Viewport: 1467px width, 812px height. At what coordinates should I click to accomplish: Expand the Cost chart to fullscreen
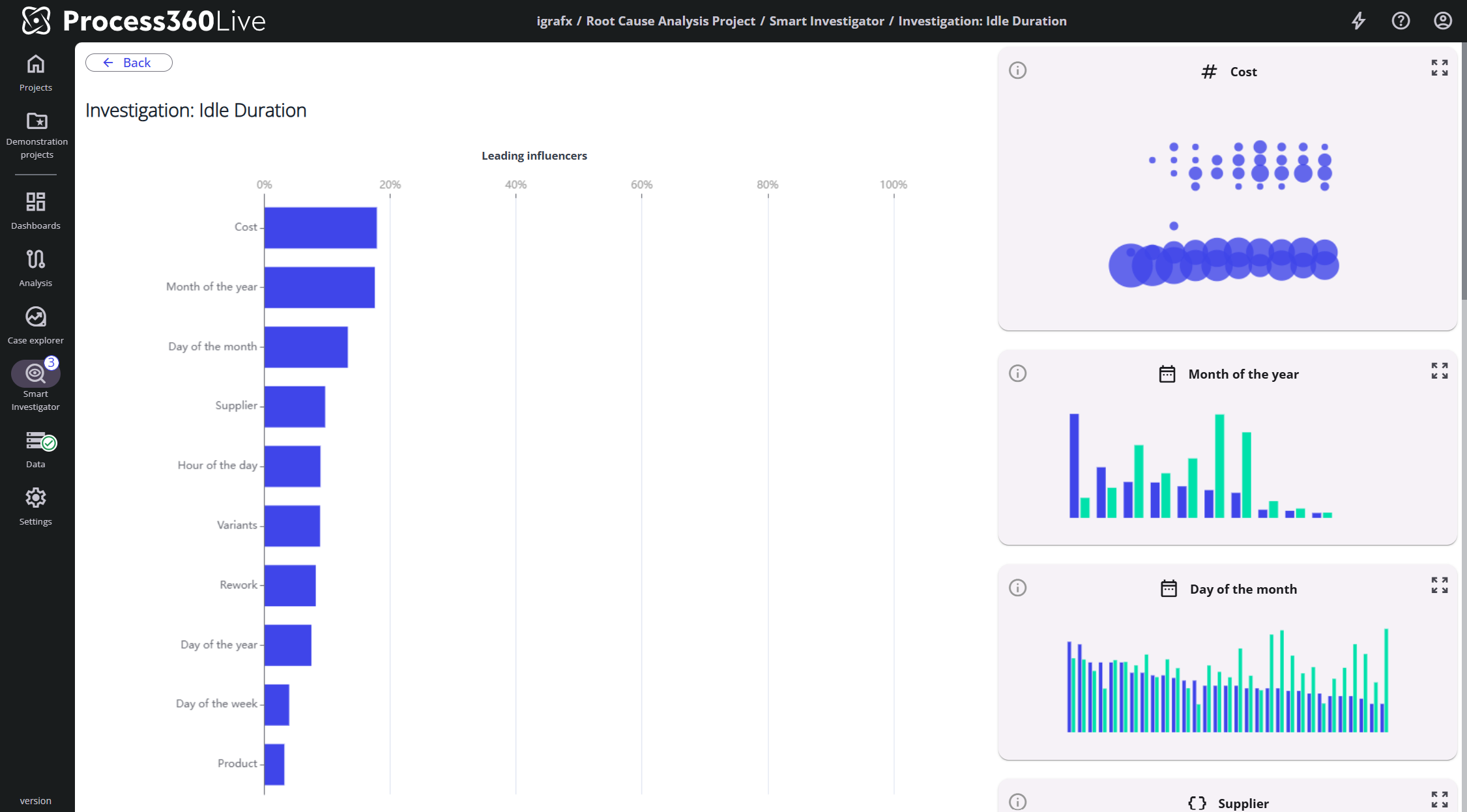click(x=1440, y=68)
